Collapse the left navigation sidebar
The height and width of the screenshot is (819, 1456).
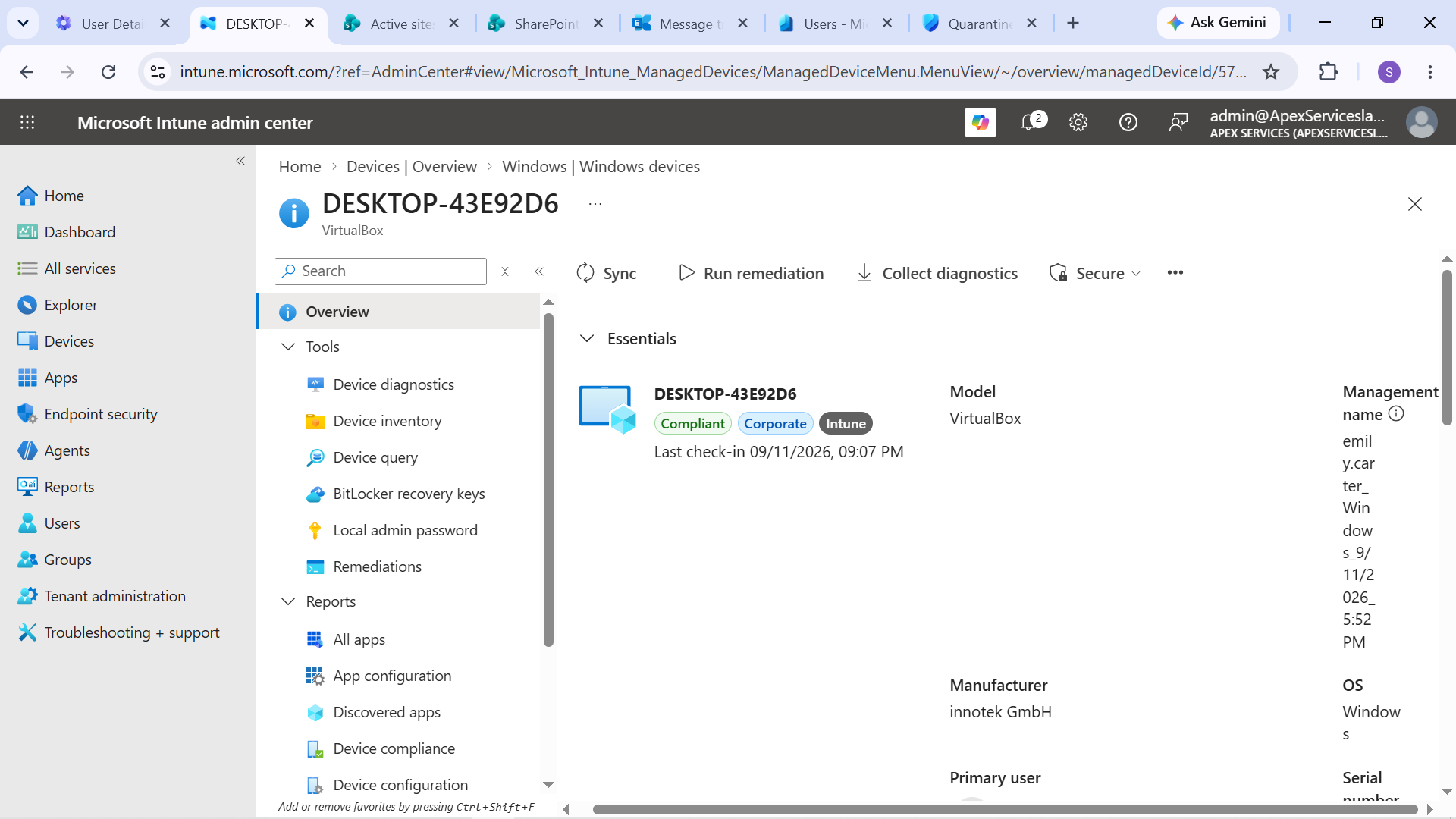[240, 161]
